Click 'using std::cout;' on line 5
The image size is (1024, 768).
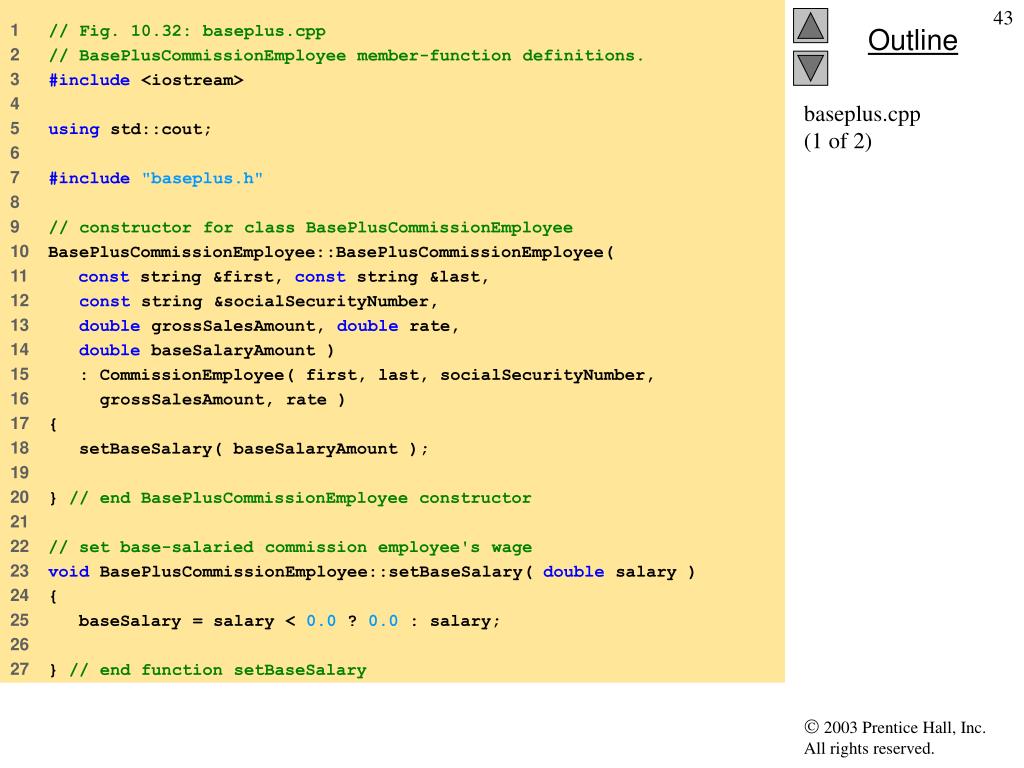(130, 129)
